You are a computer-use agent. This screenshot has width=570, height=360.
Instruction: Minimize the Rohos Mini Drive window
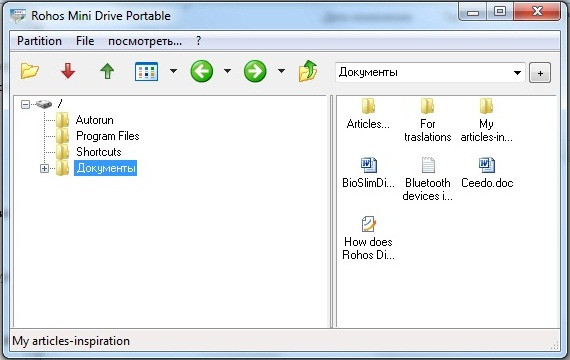473,13
